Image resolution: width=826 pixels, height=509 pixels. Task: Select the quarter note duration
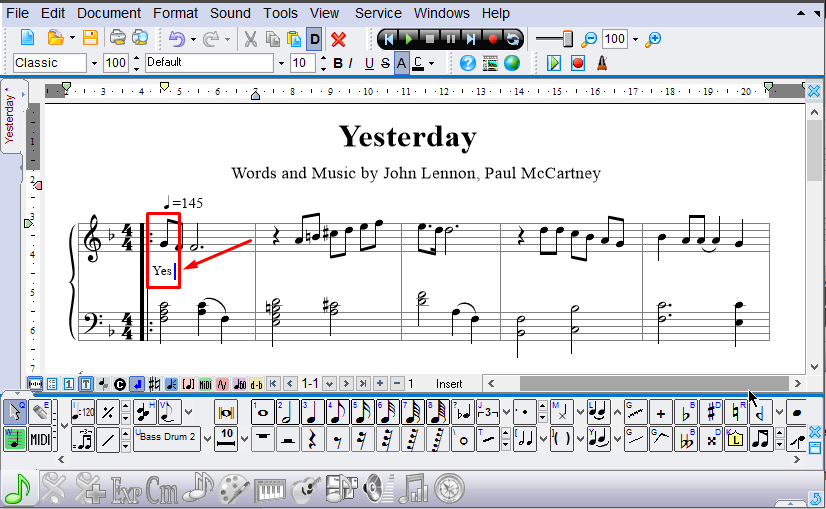313,412
